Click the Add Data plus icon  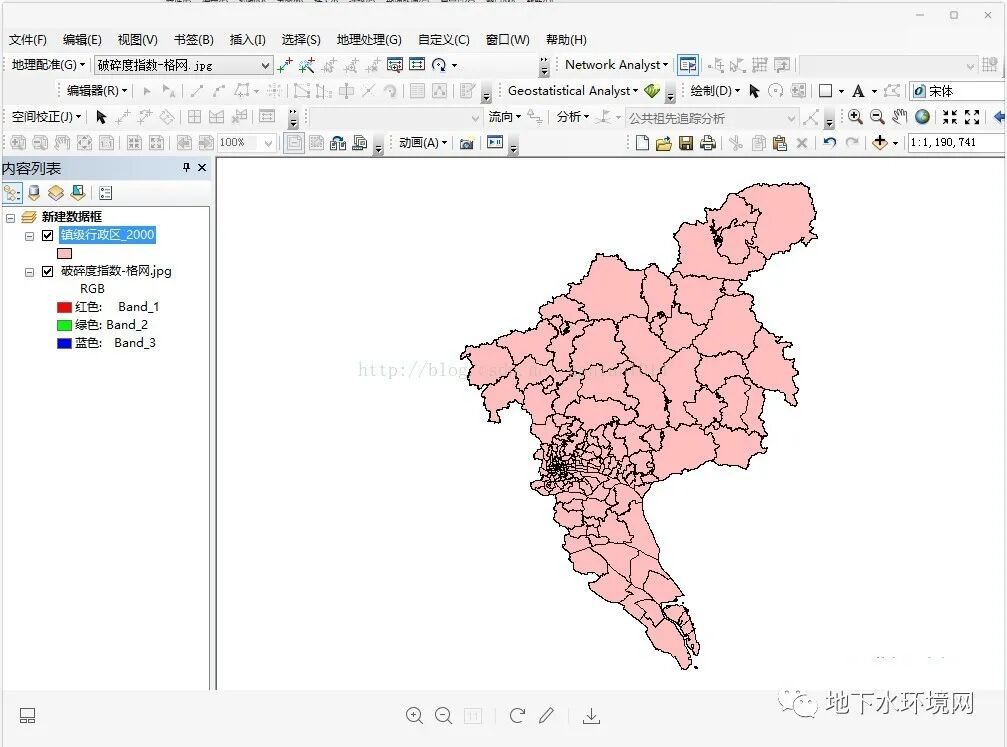(880, 142)
